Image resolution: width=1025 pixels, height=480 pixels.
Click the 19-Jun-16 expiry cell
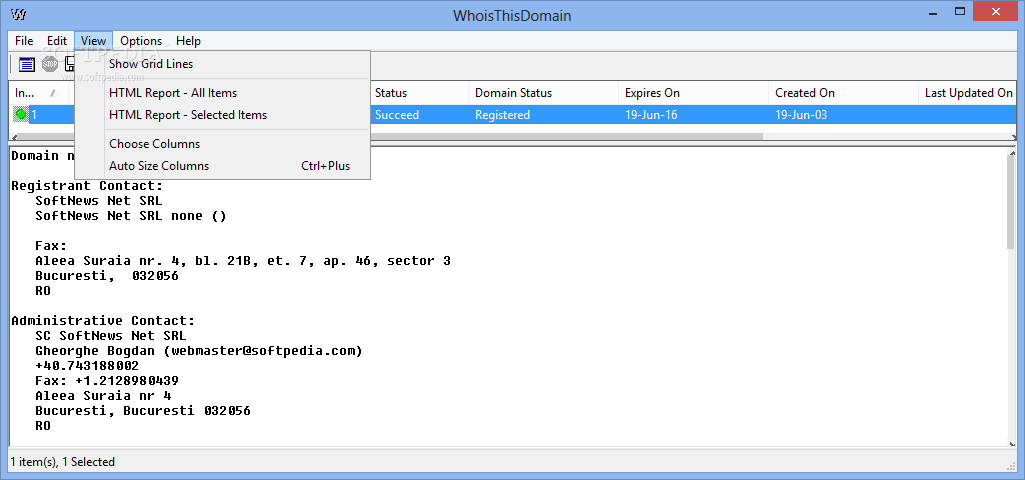pos(651,114)
